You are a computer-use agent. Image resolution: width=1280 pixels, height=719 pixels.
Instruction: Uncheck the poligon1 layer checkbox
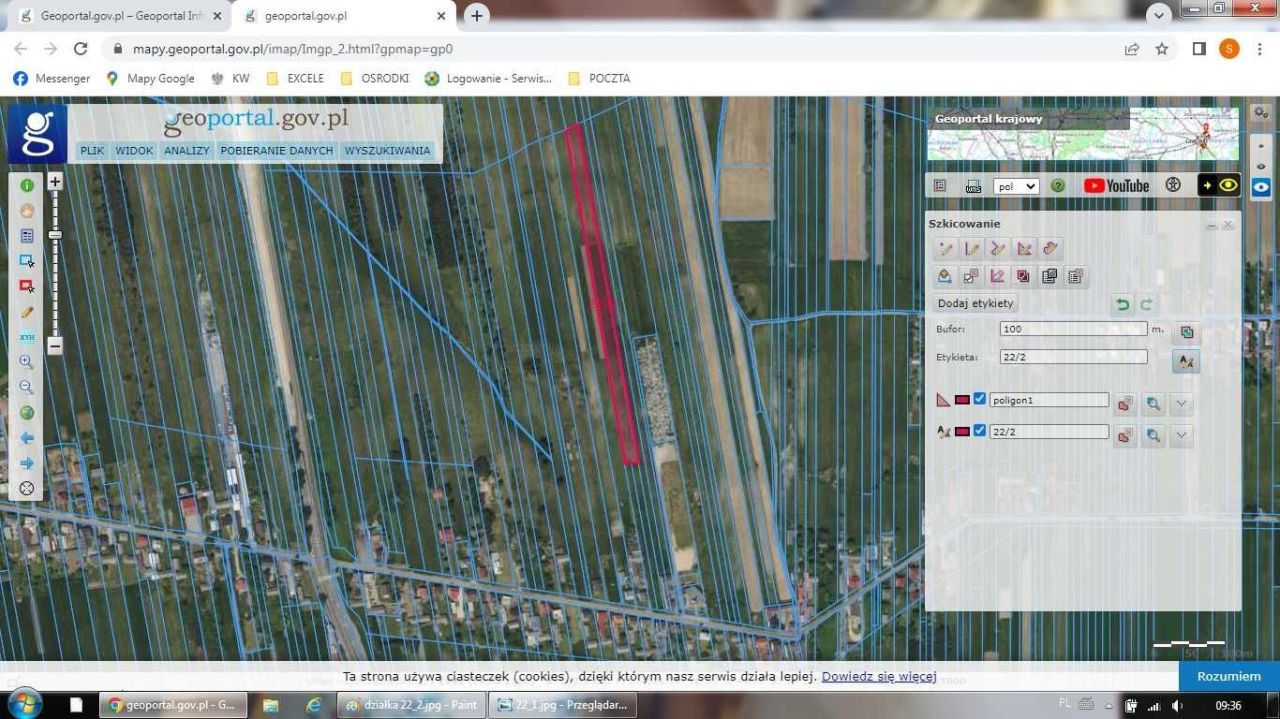coord(980,400)
